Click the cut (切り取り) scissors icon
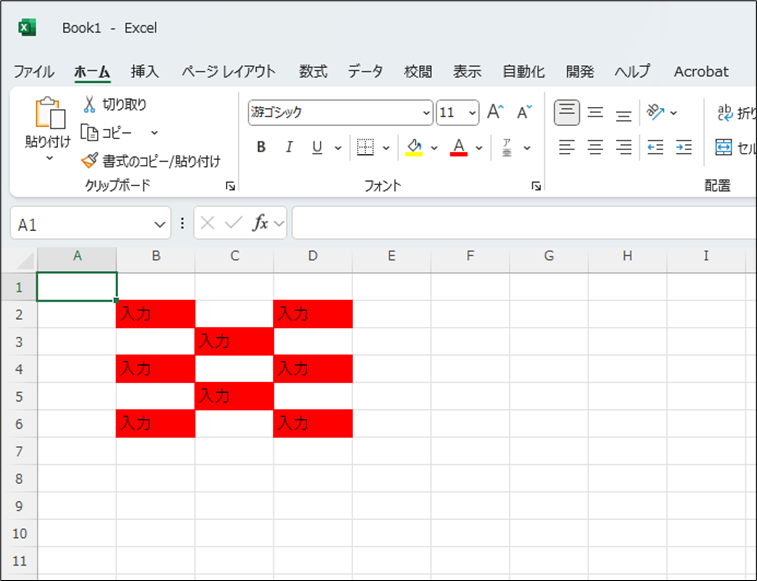The height and width of the screenshot is (581, 757). [x=89, y=104]
